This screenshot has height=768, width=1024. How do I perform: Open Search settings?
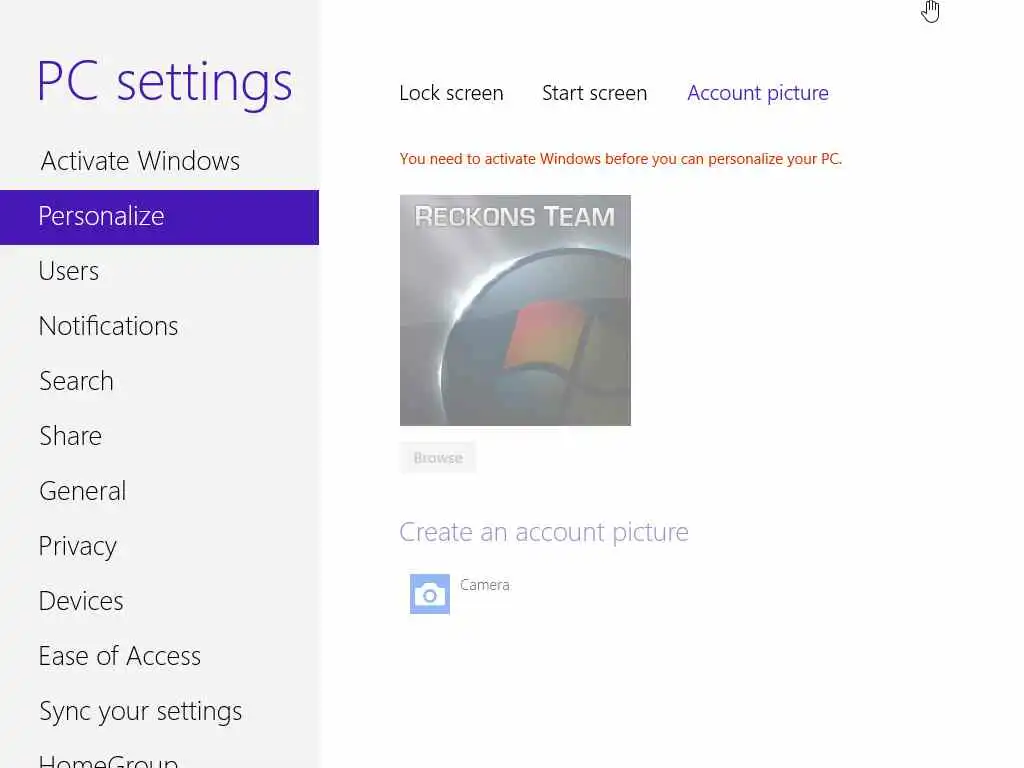pyautogui.click(x=76, y=381)
